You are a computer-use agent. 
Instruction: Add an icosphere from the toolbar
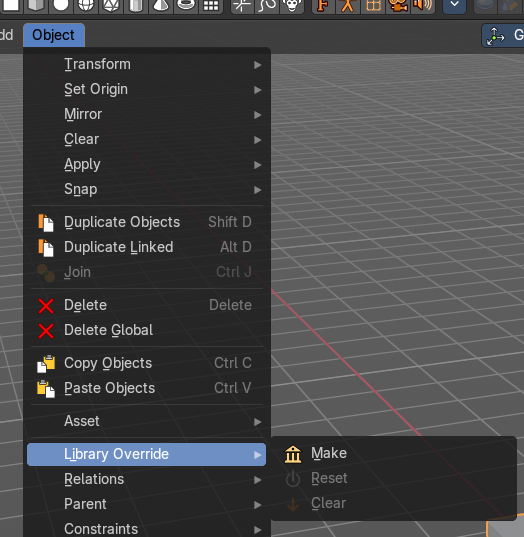coord(111,5)
